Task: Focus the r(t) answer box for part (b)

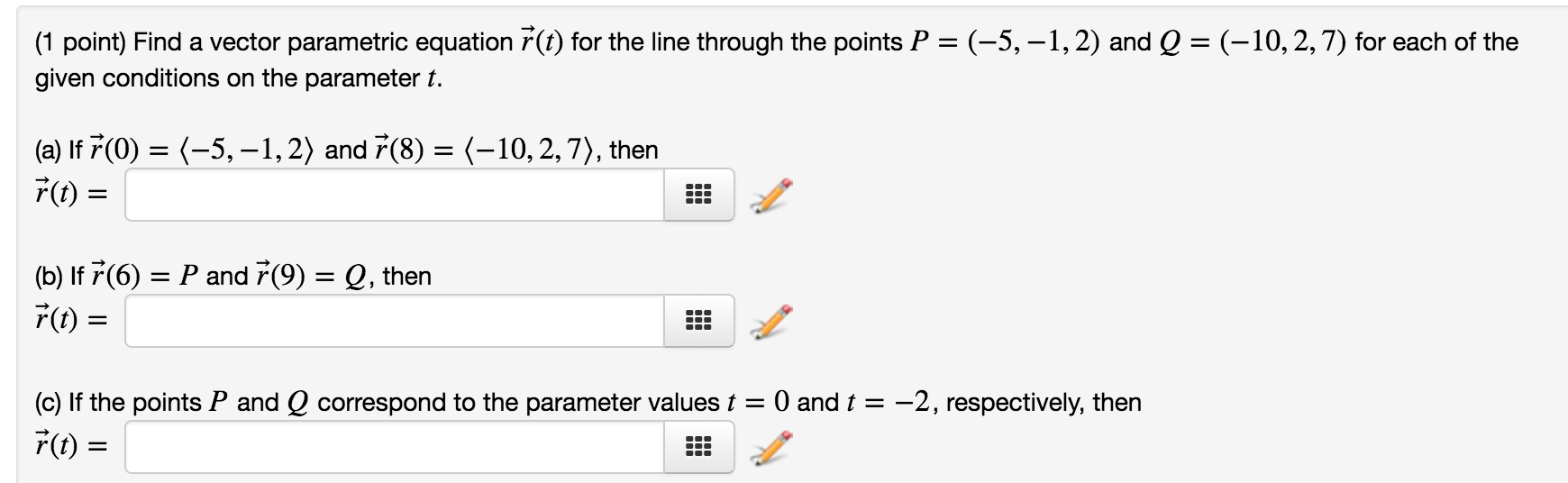Action: tap(395, 321)
